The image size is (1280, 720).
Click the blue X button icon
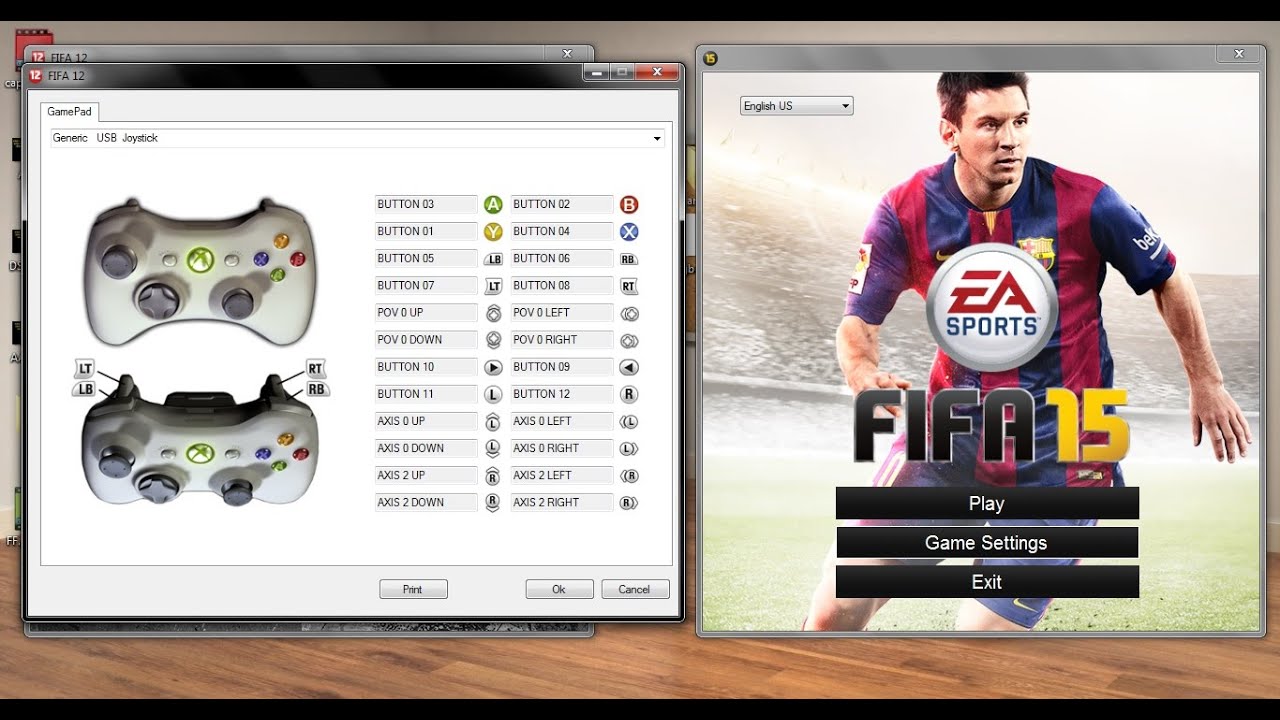tap(629, 231)
